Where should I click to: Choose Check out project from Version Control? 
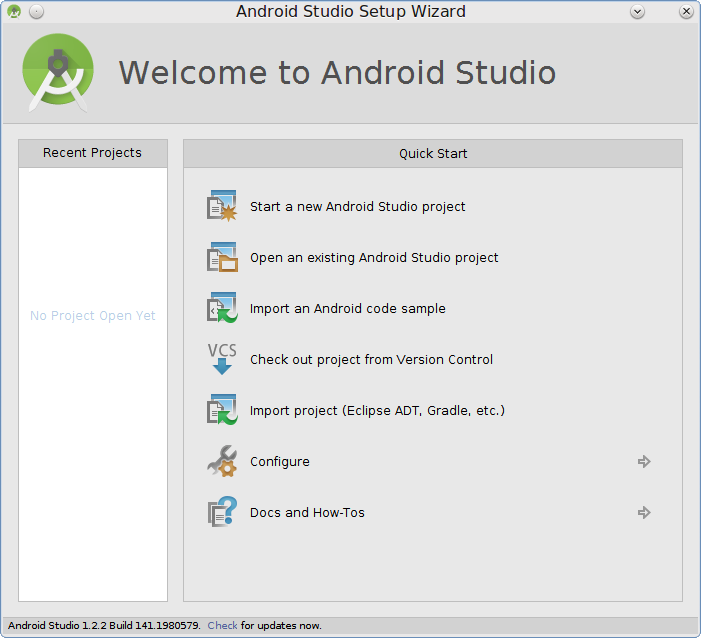point(371,359)
